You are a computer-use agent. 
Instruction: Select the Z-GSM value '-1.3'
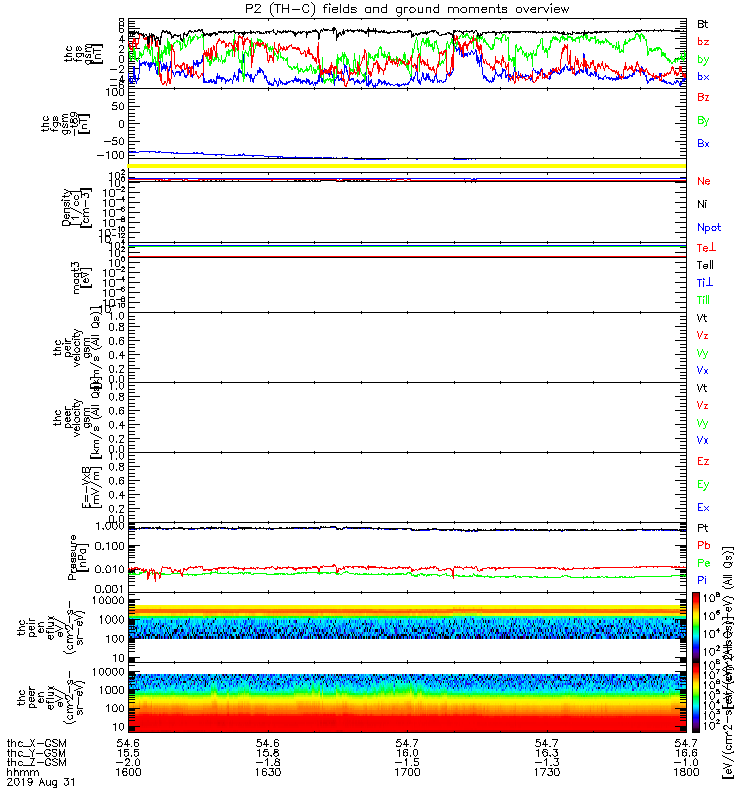(547, 762)
